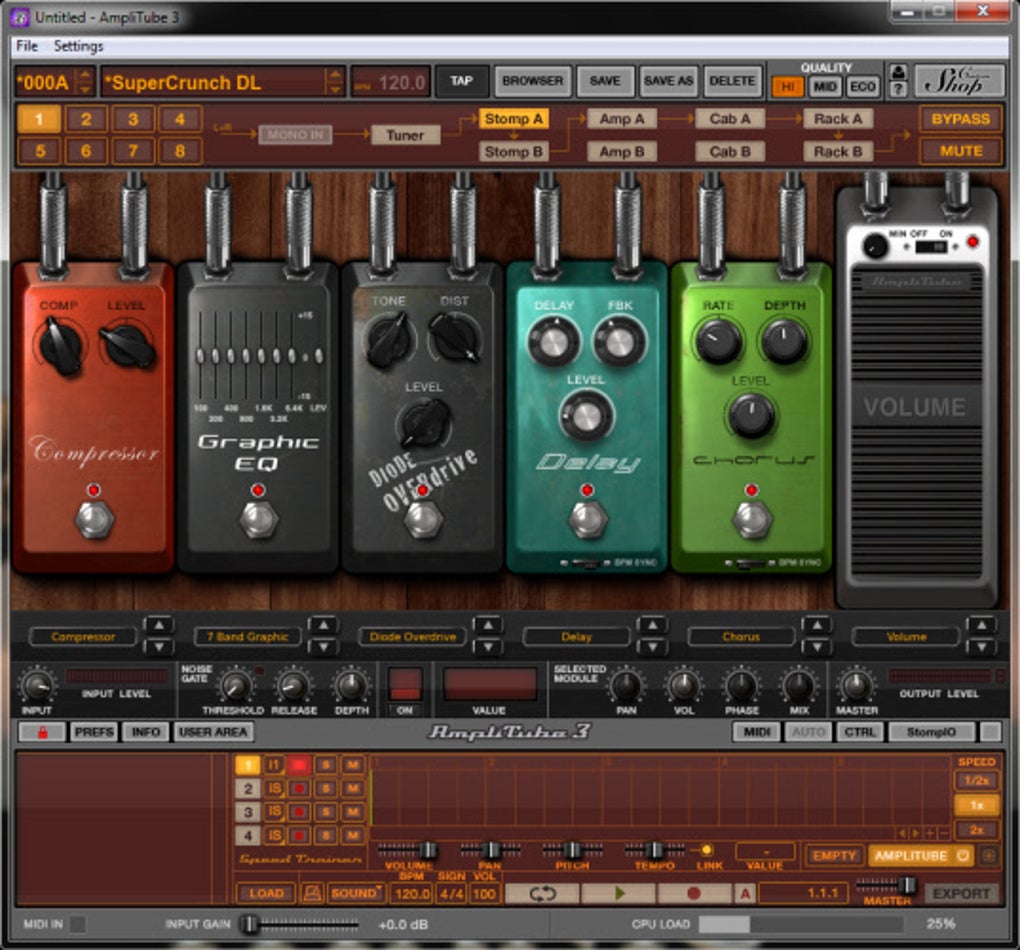Open the File menu
This screenshot has width=1020, height=950.
(27, 46)
